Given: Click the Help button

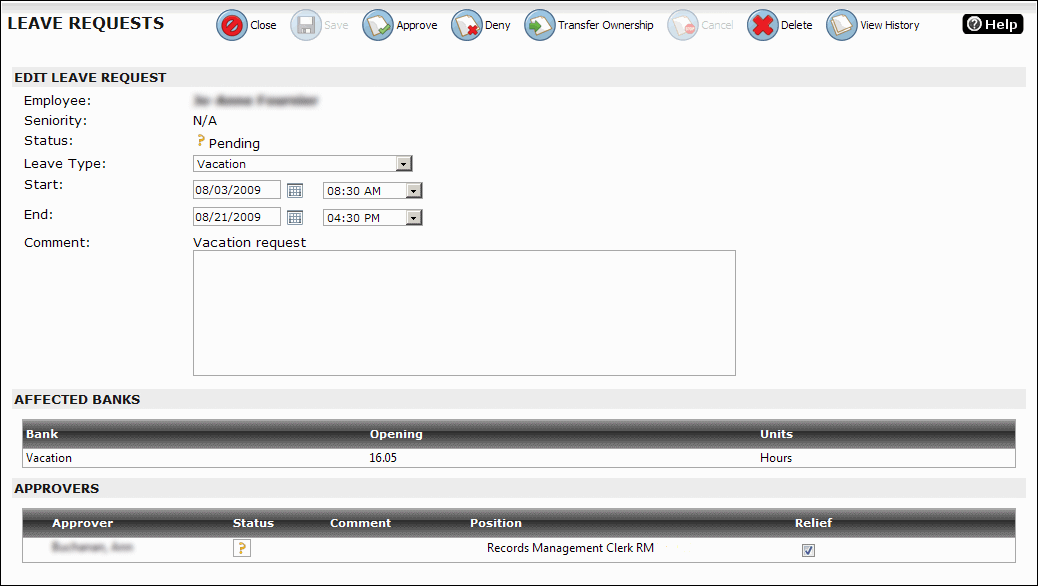Looking at the screenshot, I should tap(992, 25).
